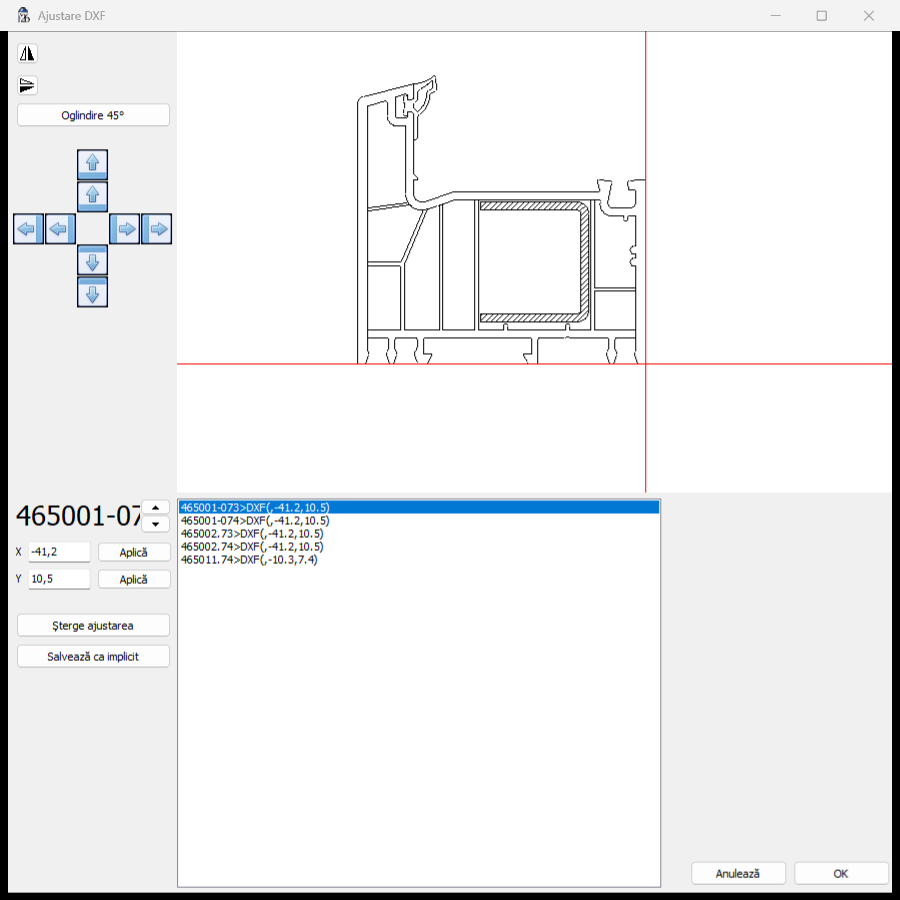Image resolution: width=900 pixels, height=900 pixels.
Task: Click the rightmost right arrow button
Action: click(x=157, y=229)
